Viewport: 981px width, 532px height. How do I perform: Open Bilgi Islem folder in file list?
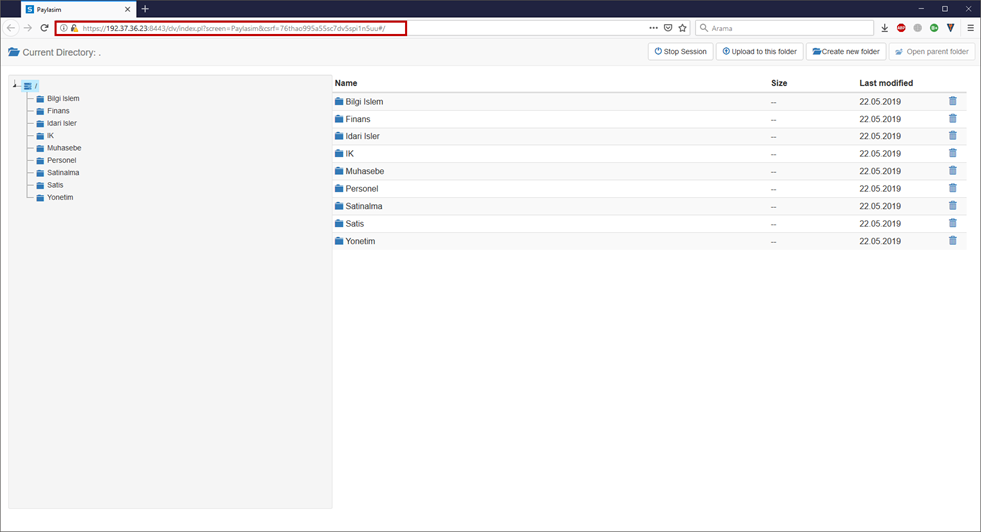(364, 101)
